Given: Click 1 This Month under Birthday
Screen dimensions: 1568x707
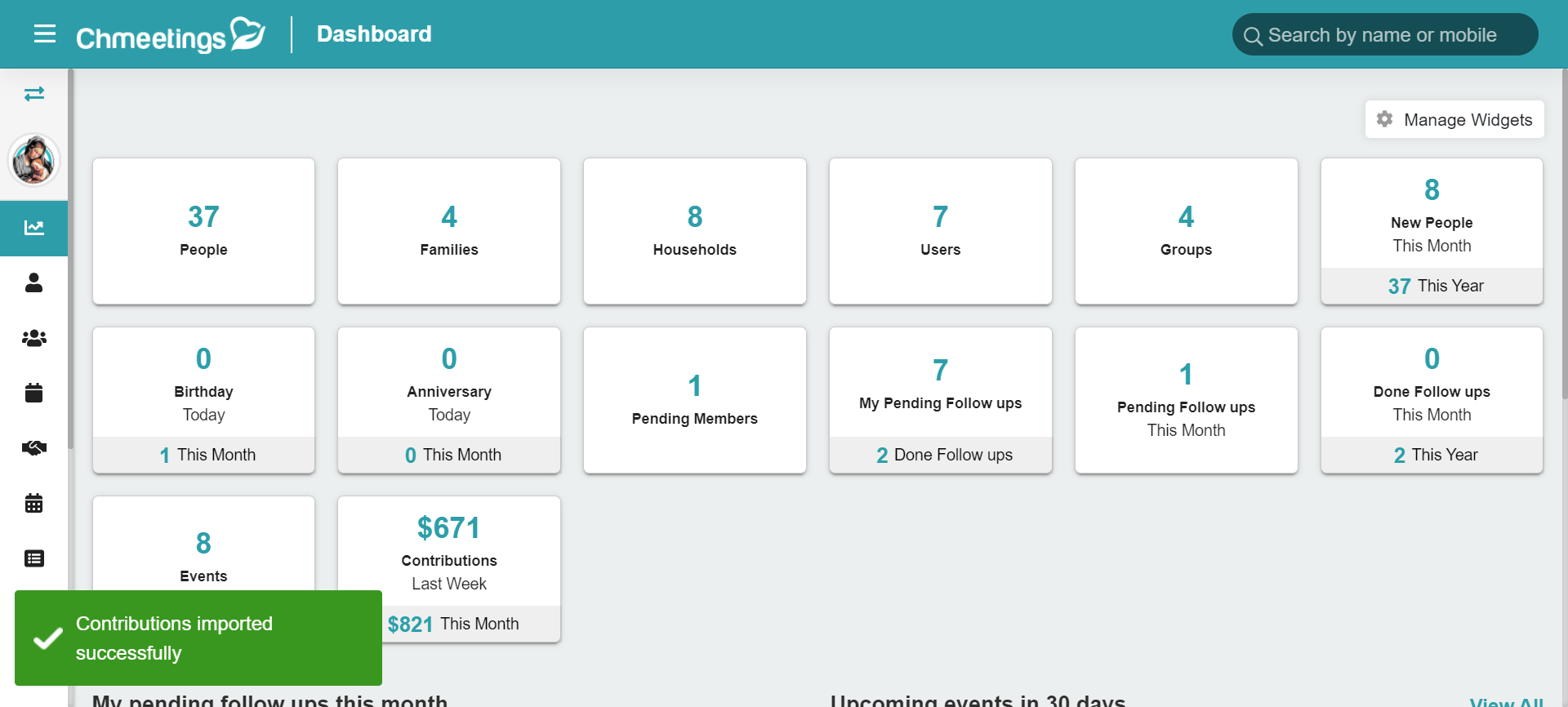Looking at the screenshot, I should 203,455.
